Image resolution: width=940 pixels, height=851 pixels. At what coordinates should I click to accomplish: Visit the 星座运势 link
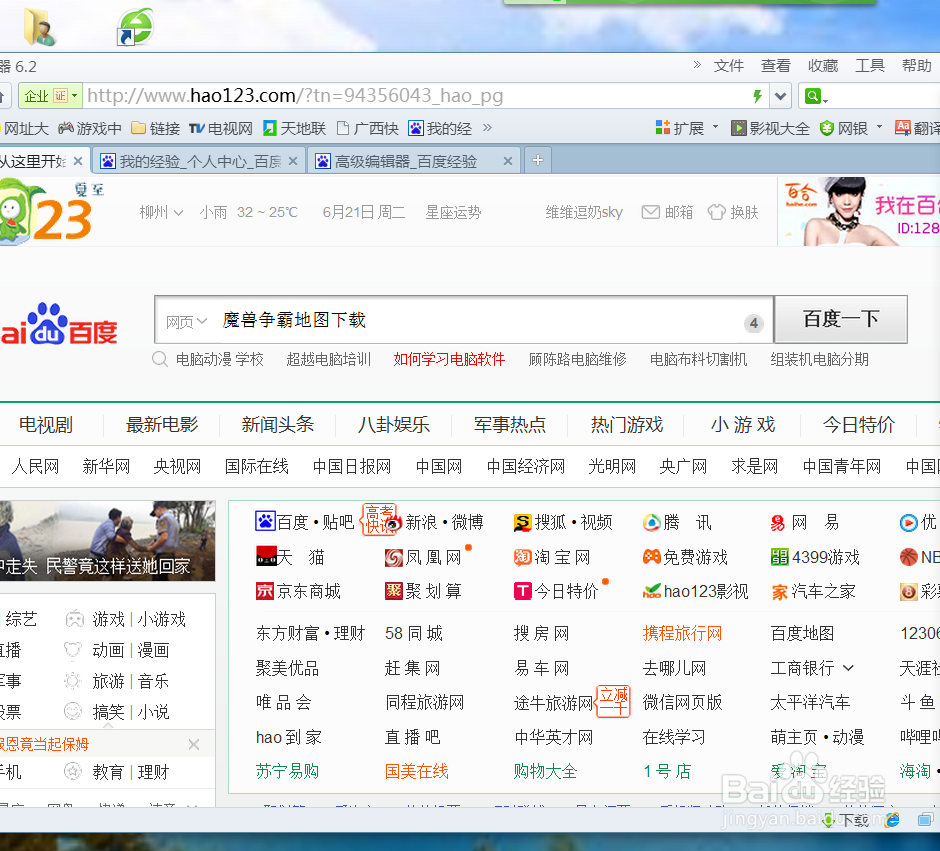(x=452, y=213)
